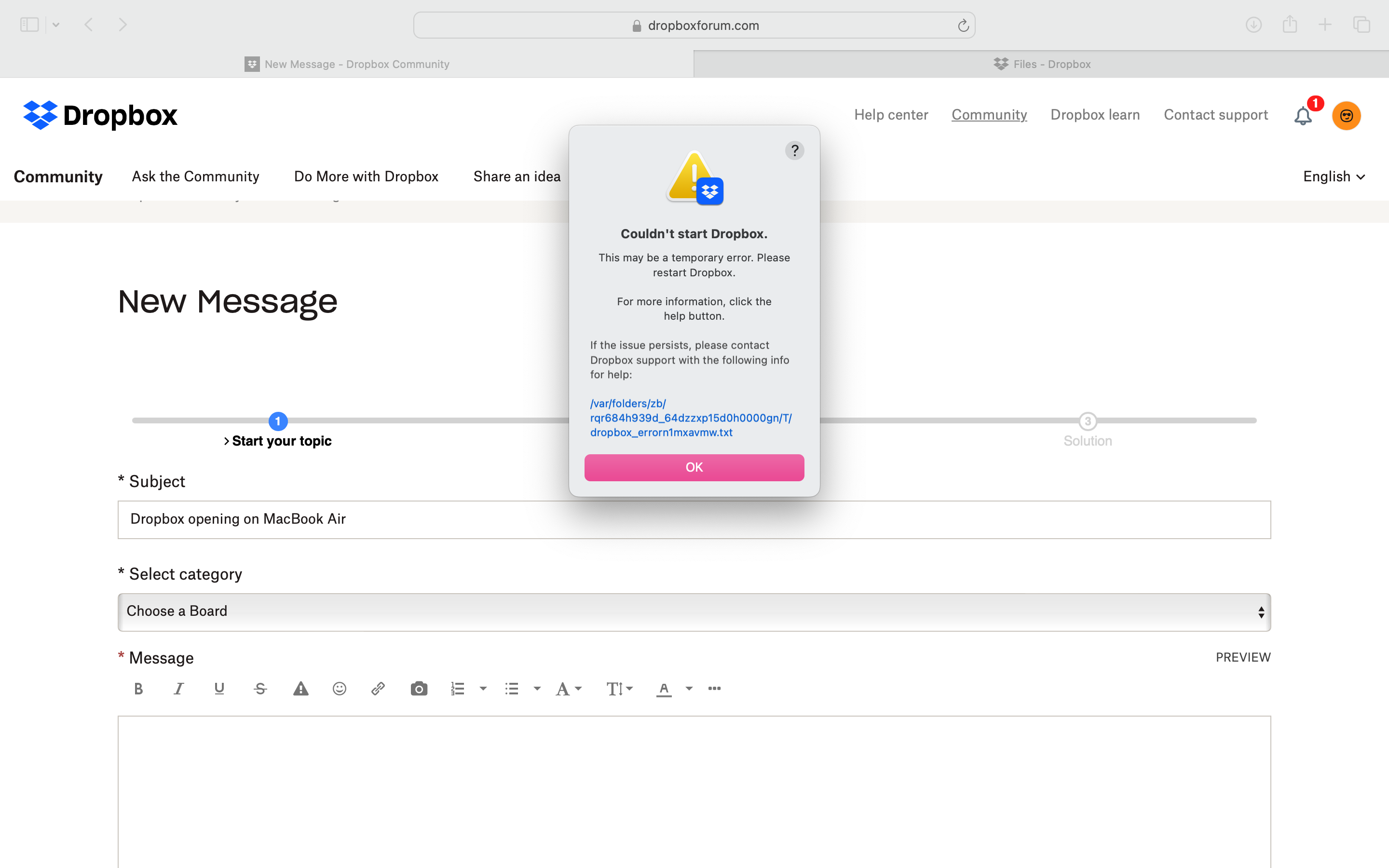Open the emoji picker icon
1389x868 pixels.
click(x=340, y=688)
